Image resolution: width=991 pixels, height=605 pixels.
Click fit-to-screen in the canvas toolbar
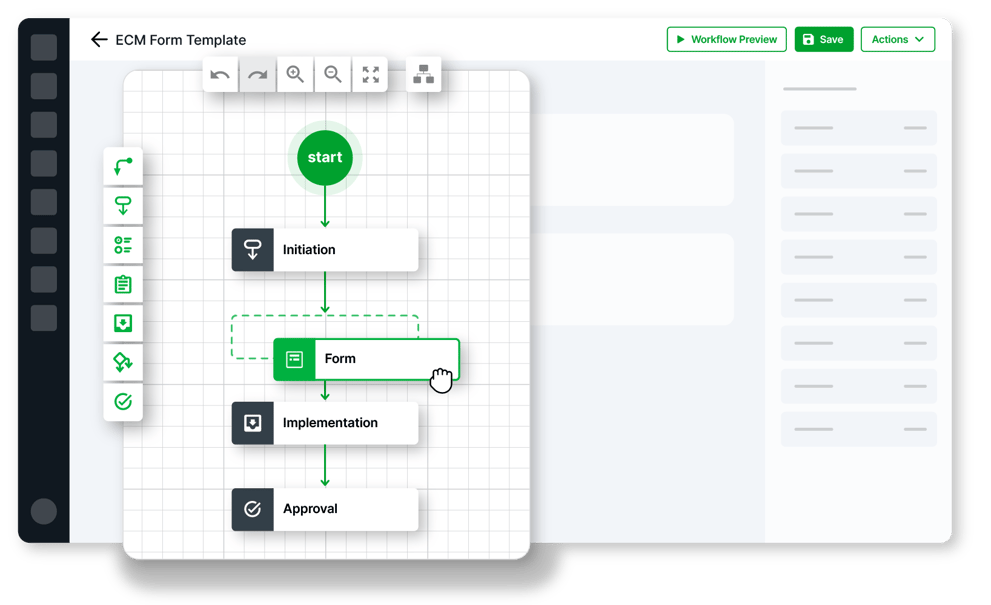tap(370, 73)
